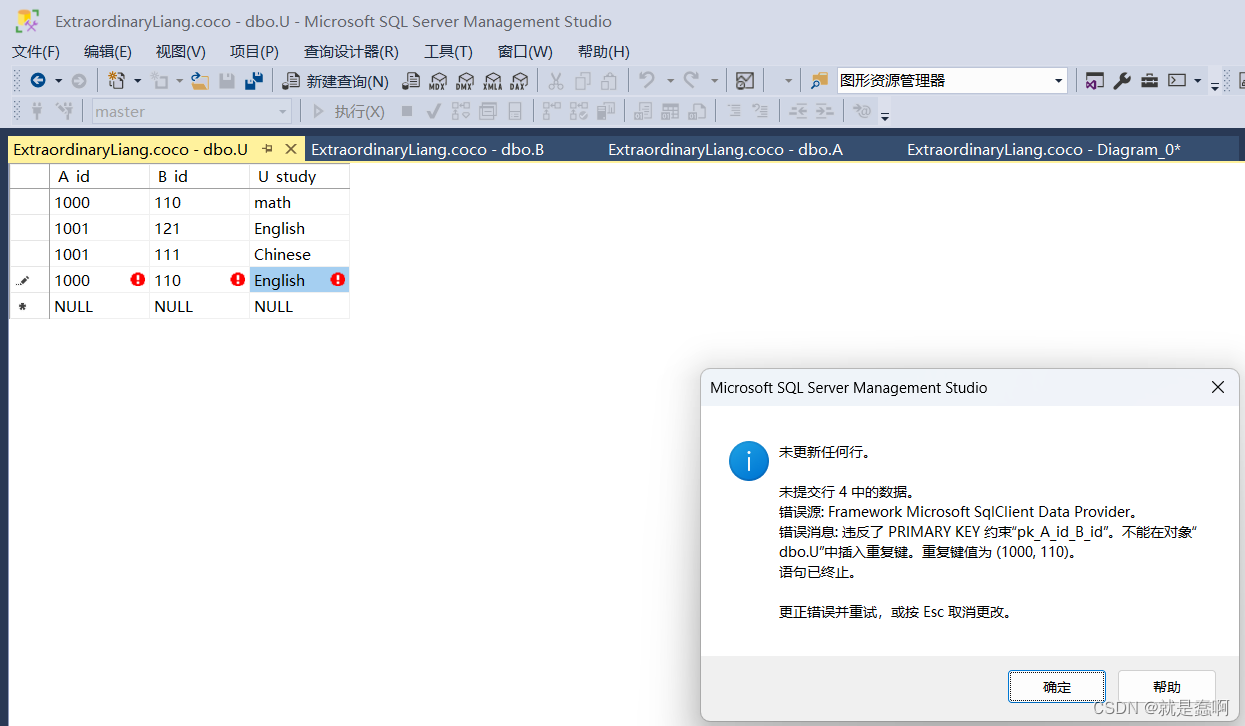Click the B_id cell with value 121
Image resolution: width=1245 pixels, height=726 pixels.
coord(199,228)
